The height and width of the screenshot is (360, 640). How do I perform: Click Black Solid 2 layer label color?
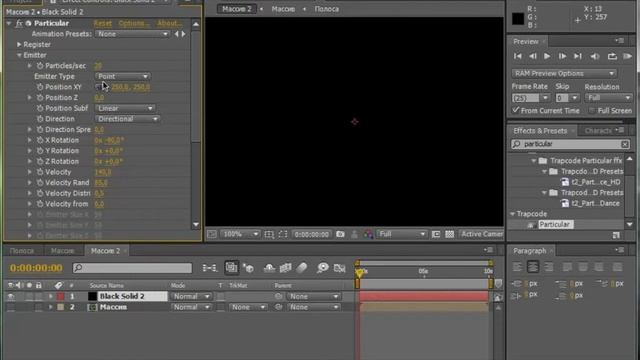pyautogui.click(x=61, y=296)
